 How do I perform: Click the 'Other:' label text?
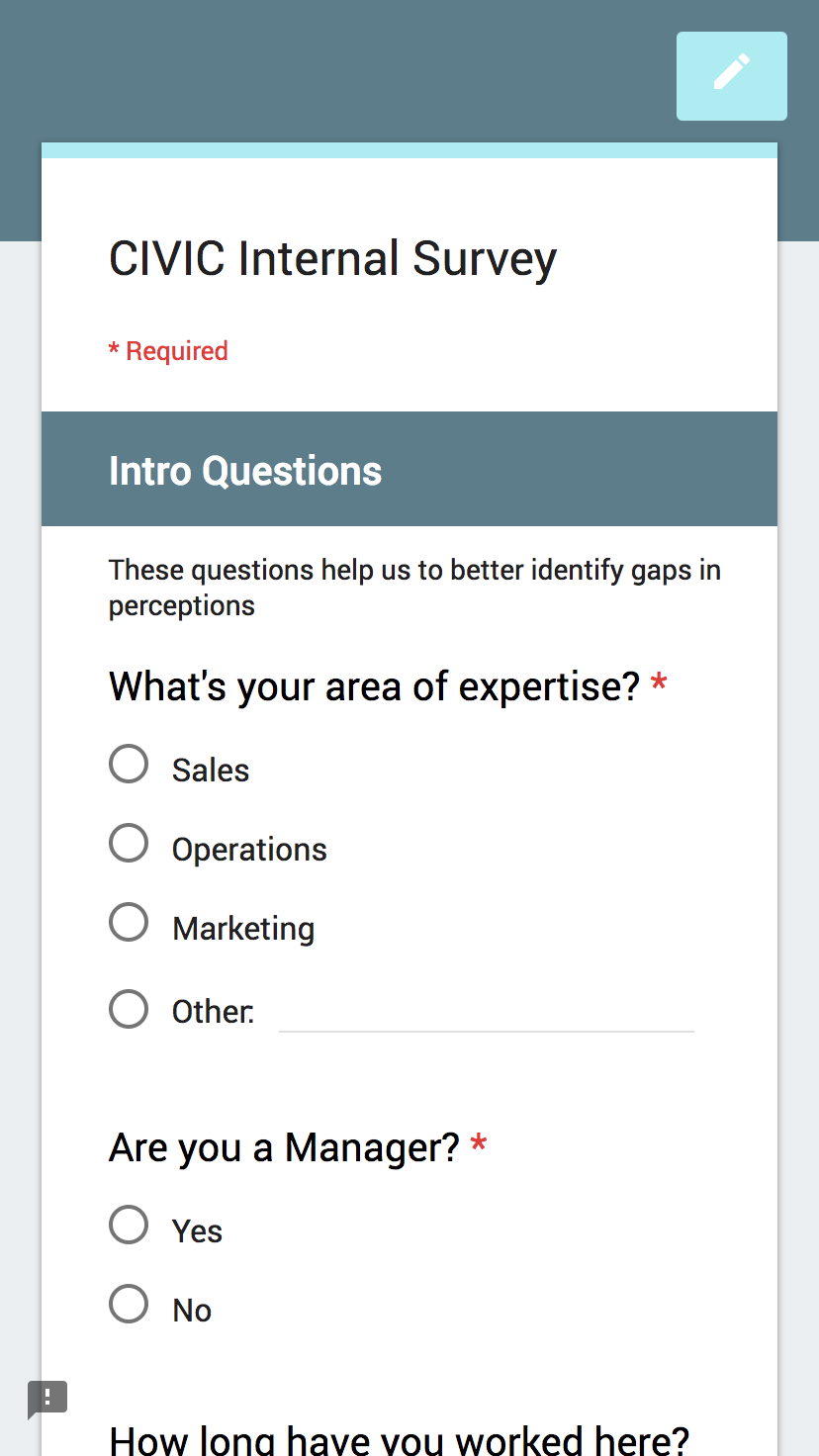[213, 1012]
